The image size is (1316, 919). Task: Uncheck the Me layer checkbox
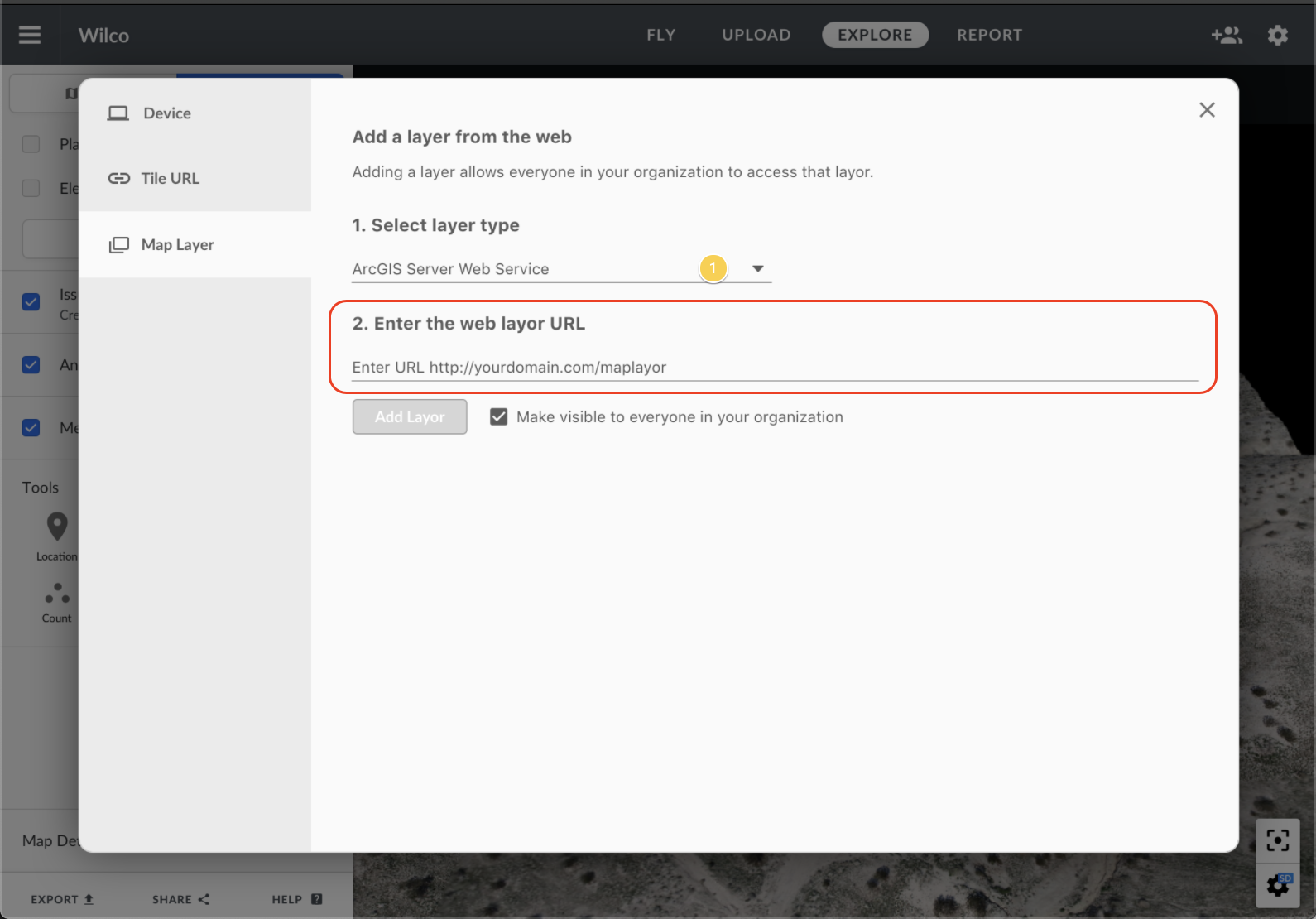pyautogui.click(x=31, y=427)
